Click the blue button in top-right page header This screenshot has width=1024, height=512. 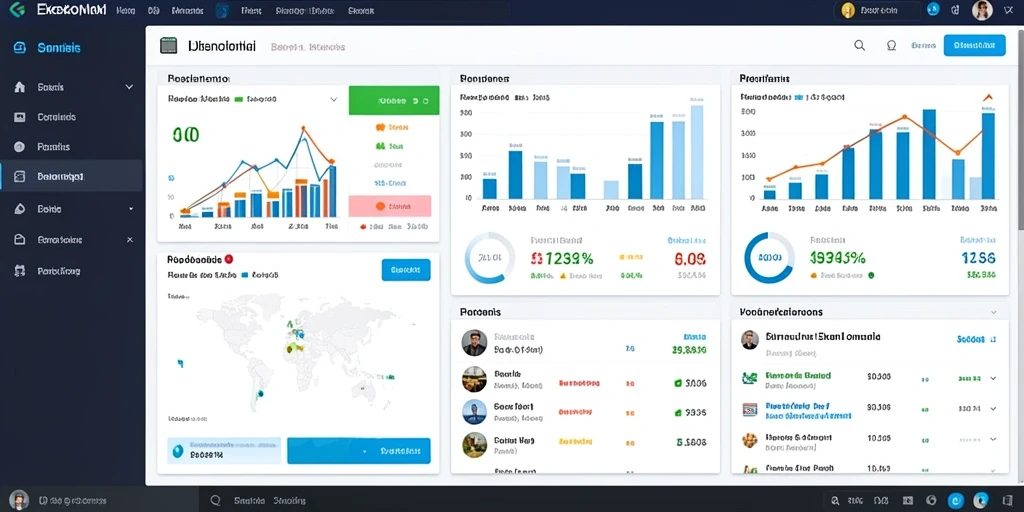click(x=974, y=46)
